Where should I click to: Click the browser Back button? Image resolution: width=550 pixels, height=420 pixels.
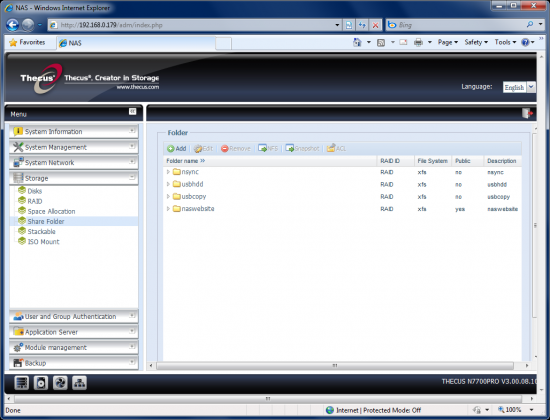click(13, 25)
